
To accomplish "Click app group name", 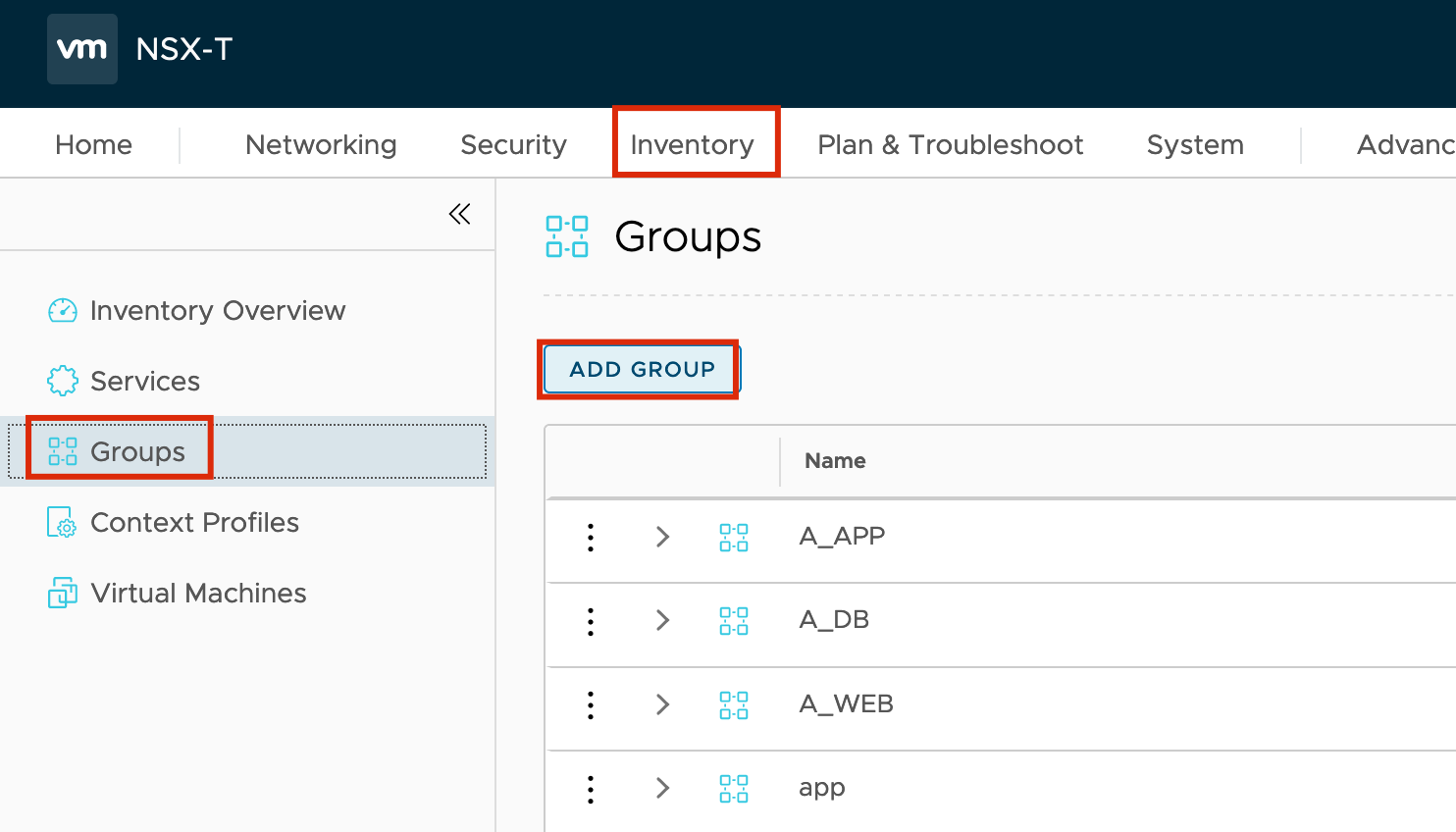I will [822, 789].
